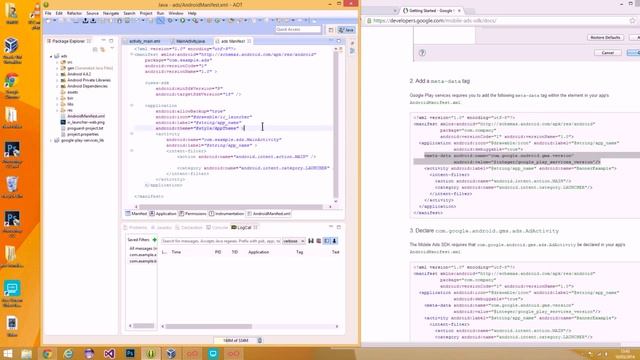Screen dimensions: 640x360
Task: Click the Save log icon in LogCat
Action: tap(311, 241)
